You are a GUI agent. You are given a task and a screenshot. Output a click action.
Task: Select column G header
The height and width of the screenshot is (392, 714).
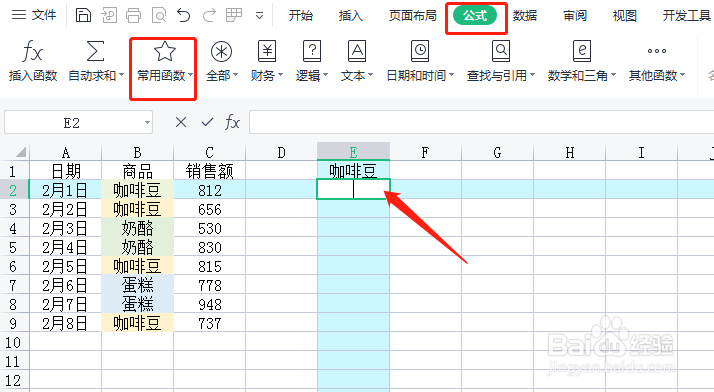coord(497,152)
